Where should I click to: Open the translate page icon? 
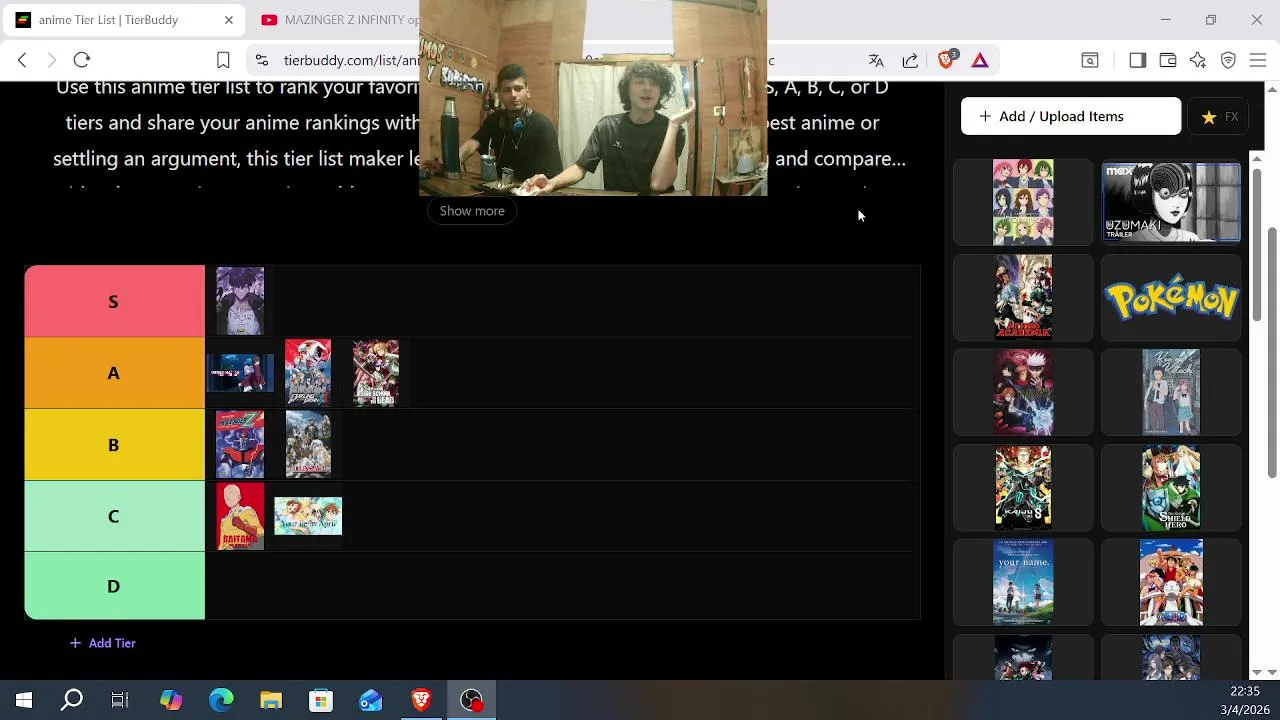pyautogui.click(x=876, y=60)
